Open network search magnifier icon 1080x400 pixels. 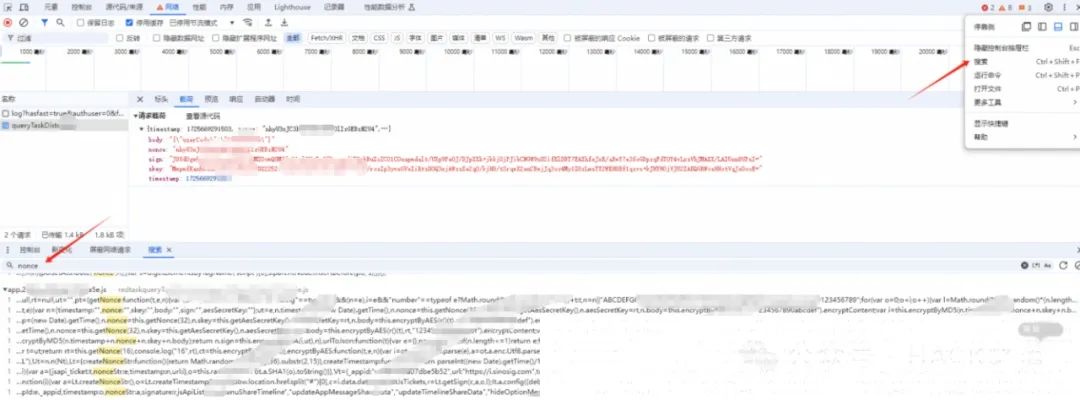(61, 23)
